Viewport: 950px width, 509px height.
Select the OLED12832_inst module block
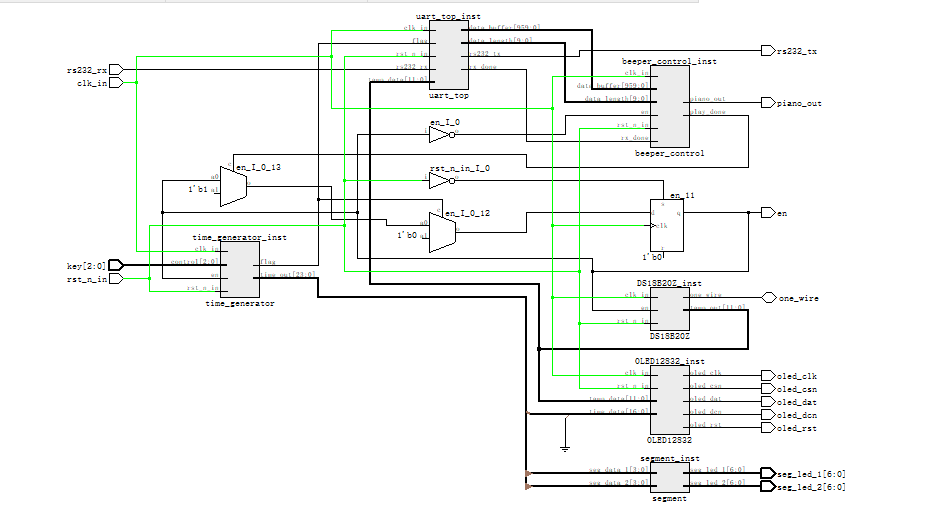(669, 400)
